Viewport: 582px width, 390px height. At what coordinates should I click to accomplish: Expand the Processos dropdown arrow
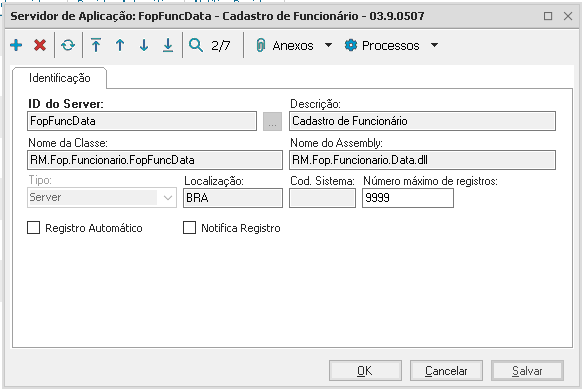coord(434,45)
